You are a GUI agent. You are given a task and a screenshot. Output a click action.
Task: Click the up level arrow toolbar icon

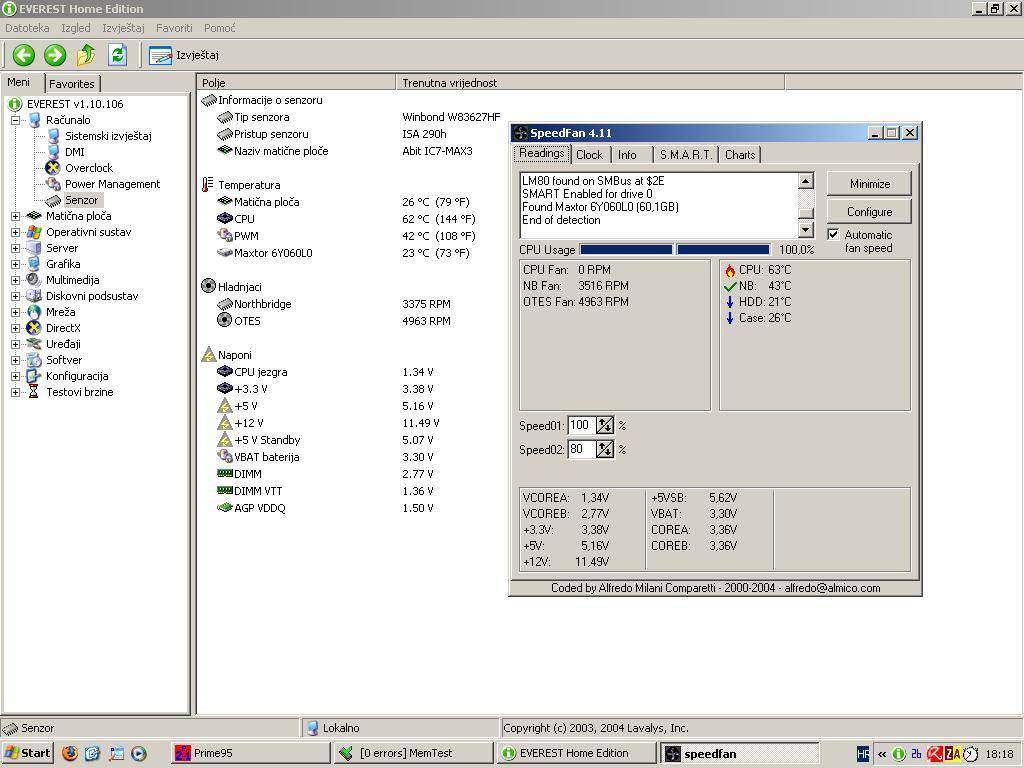tap(86, 55)
